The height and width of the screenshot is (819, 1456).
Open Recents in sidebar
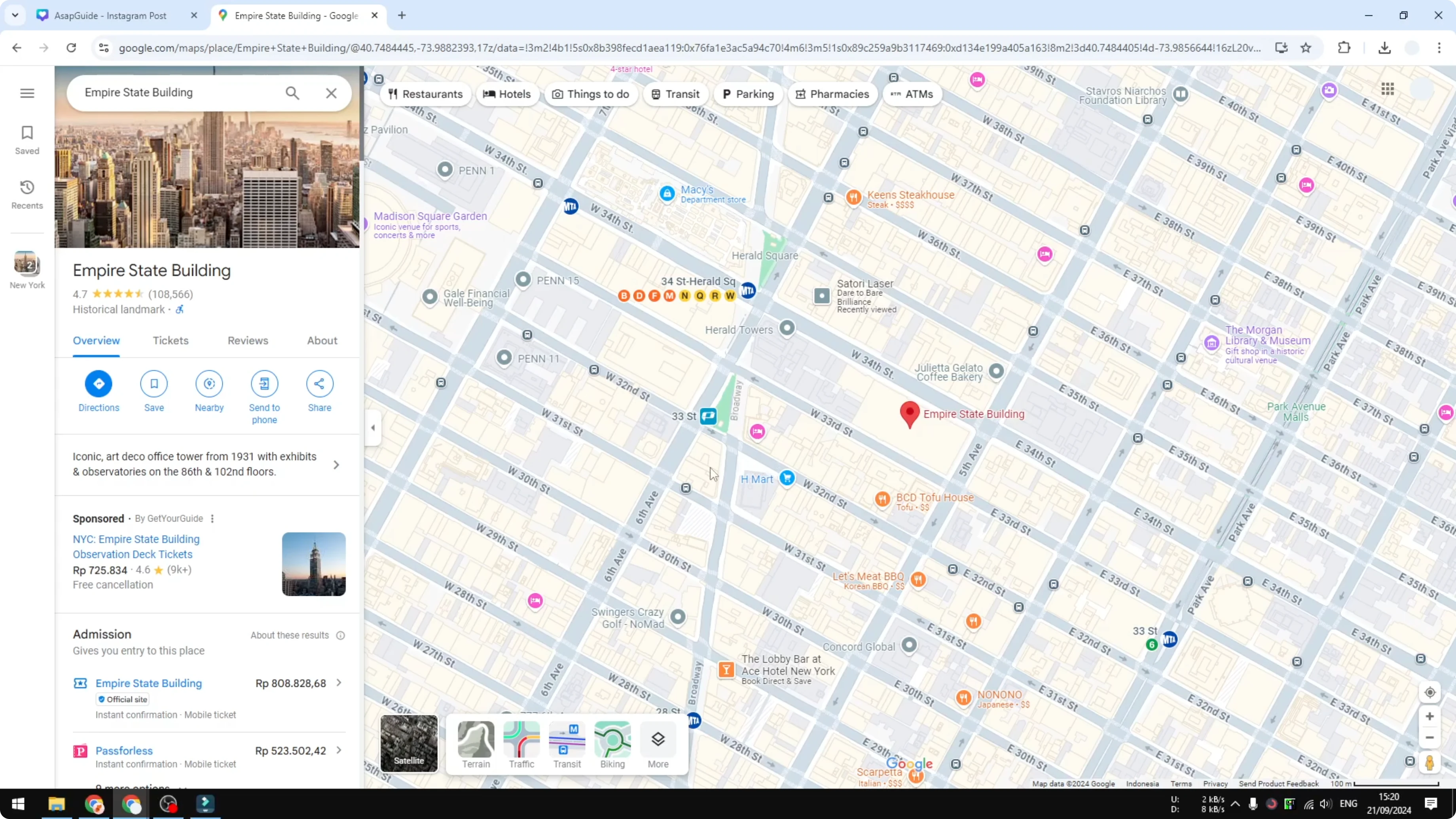(27, 194)
